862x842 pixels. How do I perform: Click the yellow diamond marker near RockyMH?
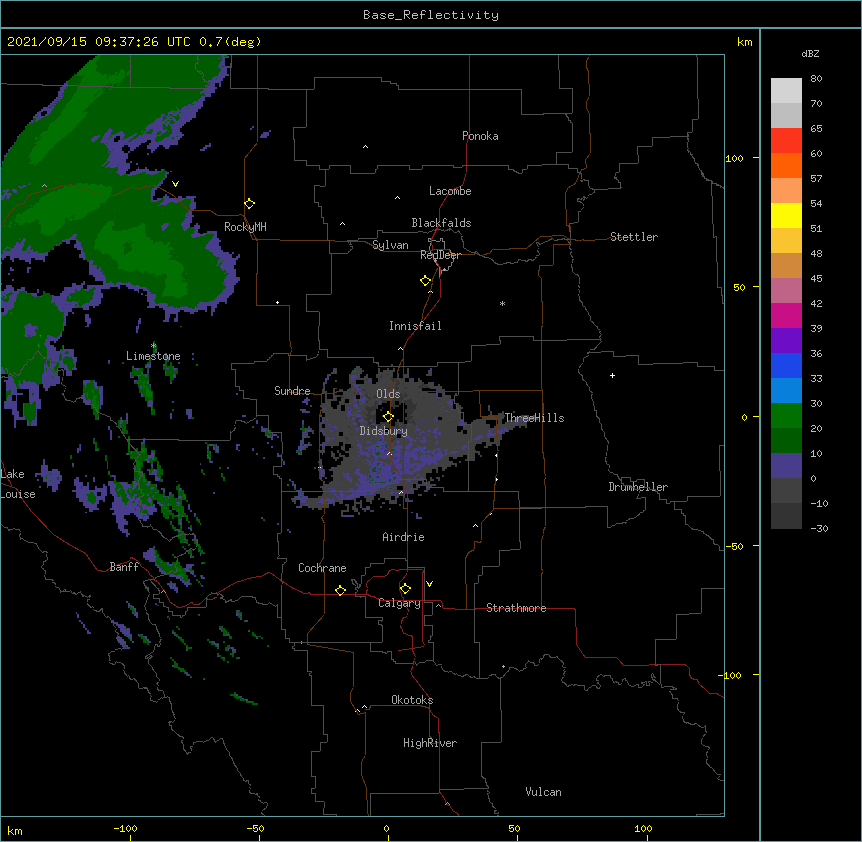[249, 204]
